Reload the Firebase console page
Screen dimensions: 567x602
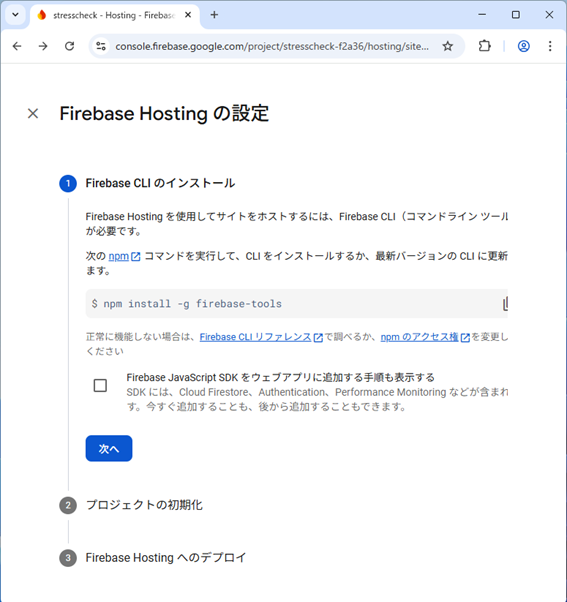(x=69, y=46)
